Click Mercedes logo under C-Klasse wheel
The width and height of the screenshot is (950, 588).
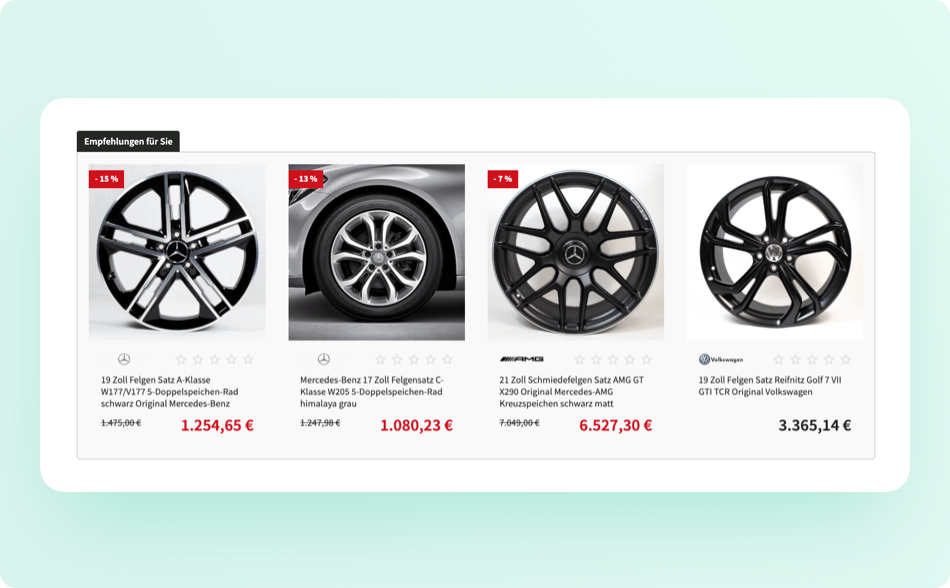pos(324,359)
